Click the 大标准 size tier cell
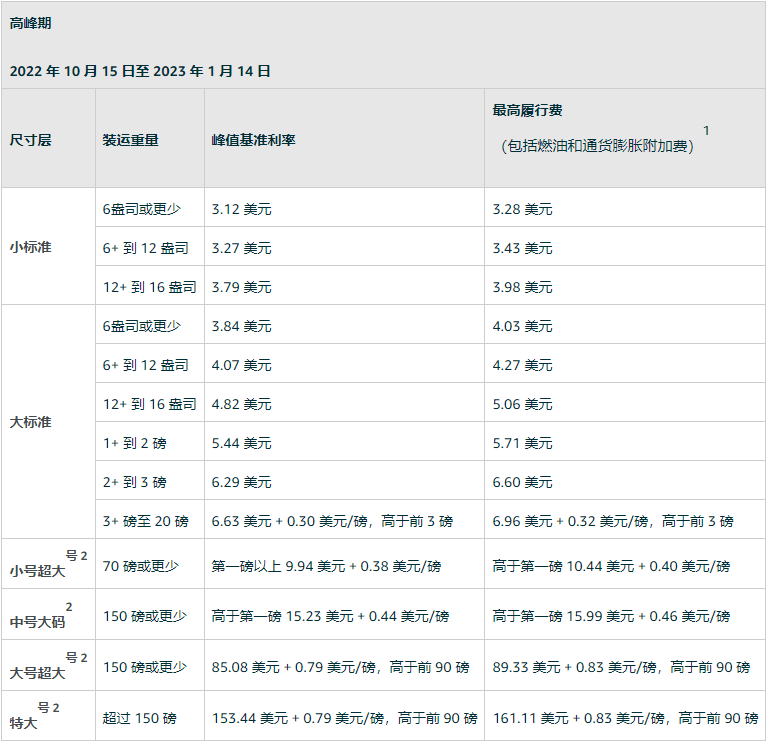 [x=30, y=422]
